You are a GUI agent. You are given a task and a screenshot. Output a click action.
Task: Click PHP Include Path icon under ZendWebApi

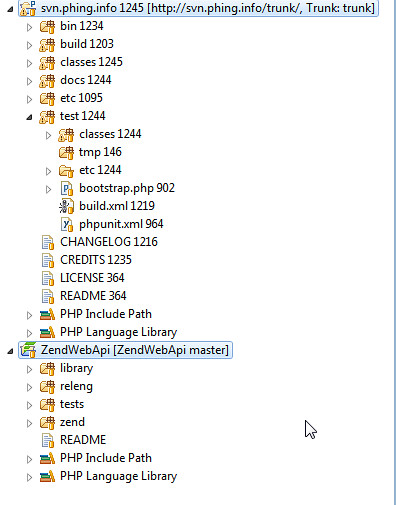click(47, 459)
